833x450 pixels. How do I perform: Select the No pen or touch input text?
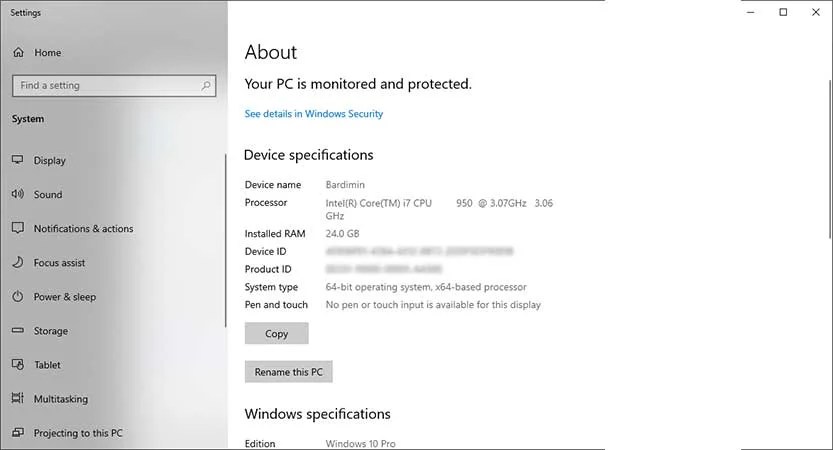pos(433,304)
